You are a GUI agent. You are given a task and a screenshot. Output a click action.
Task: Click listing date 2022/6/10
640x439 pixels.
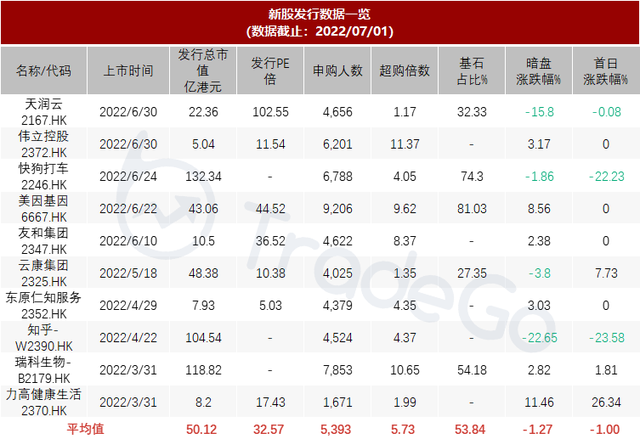[x=128, y=241]
